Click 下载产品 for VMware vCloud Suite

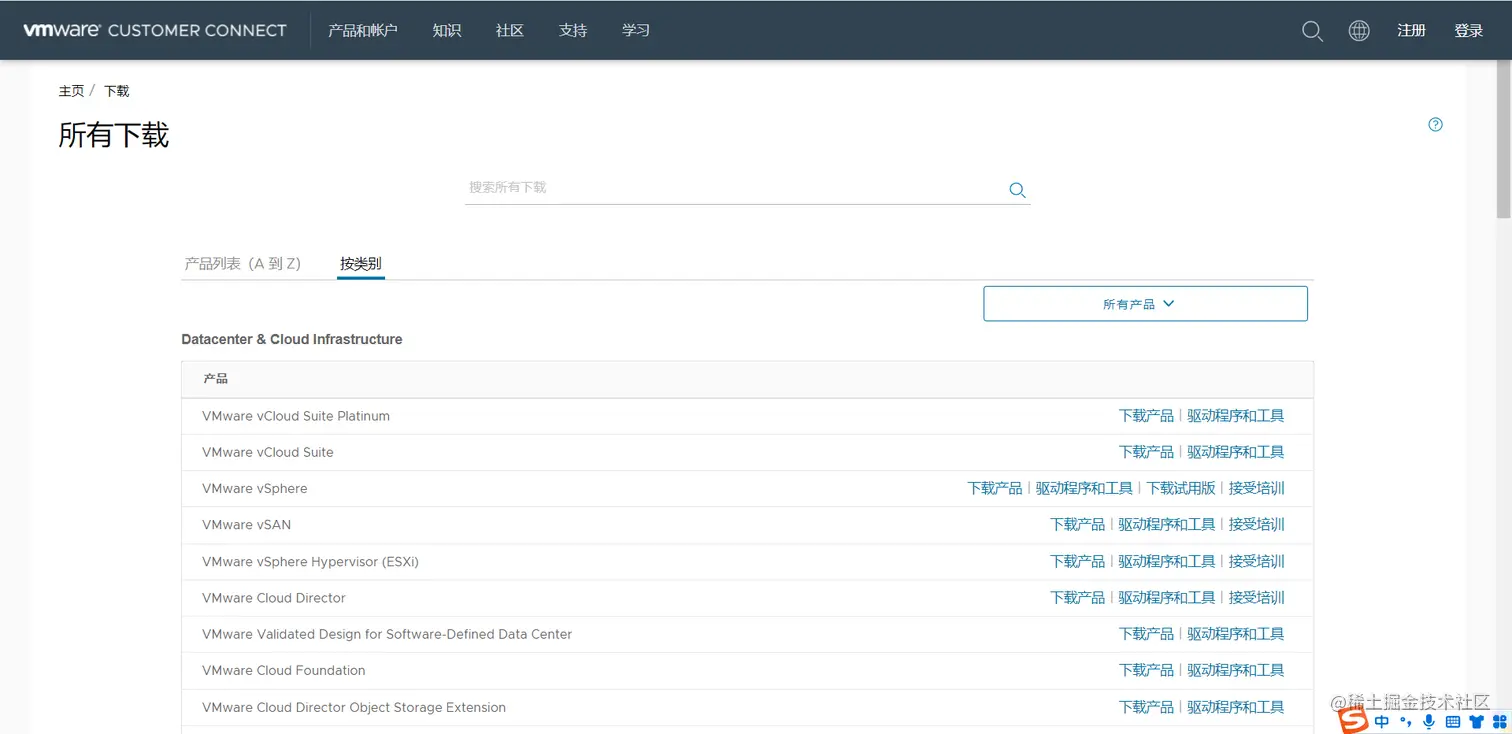(1146, 452)
